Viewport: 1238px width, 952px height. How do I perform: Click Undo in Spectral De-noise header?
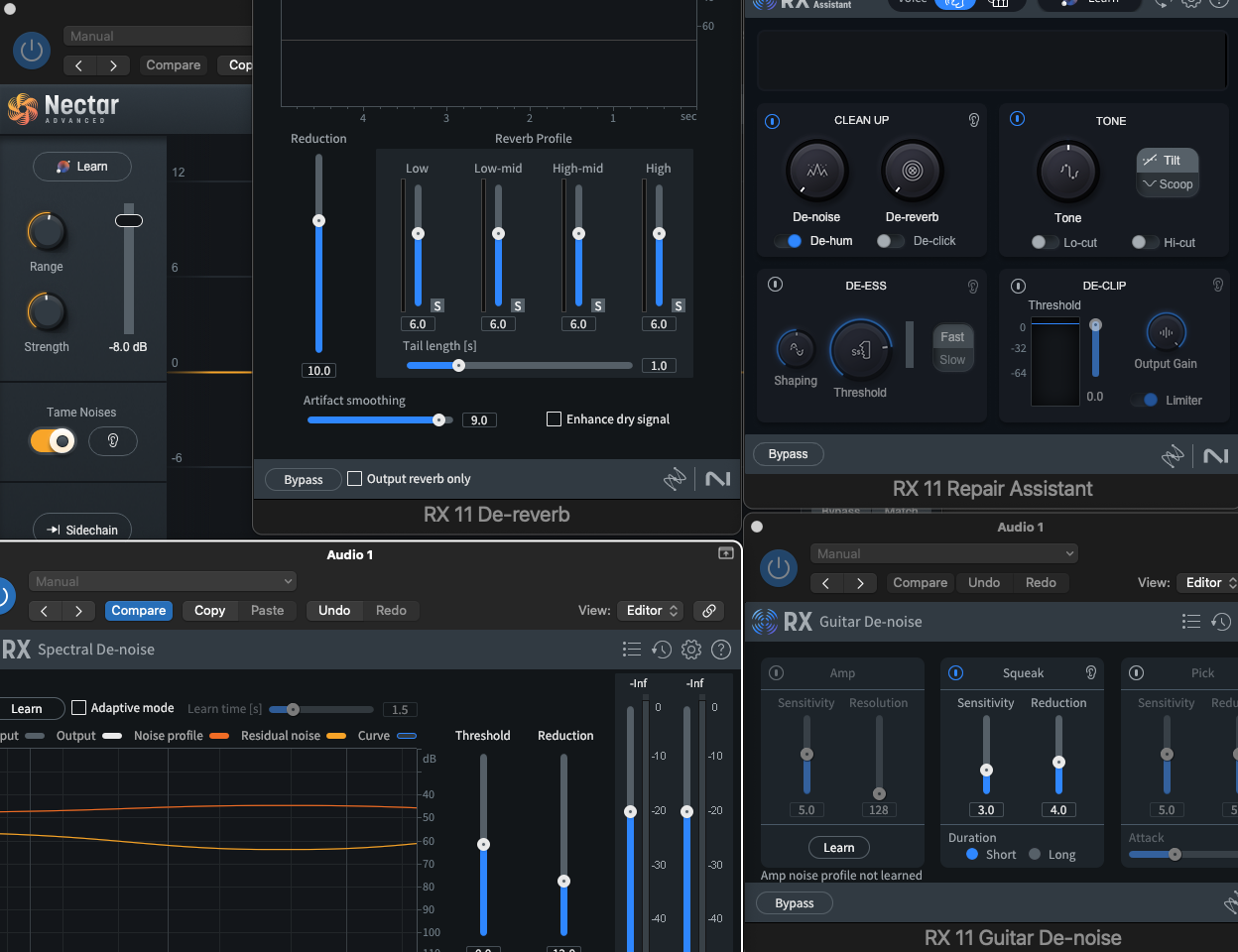(x=334, y=611)
